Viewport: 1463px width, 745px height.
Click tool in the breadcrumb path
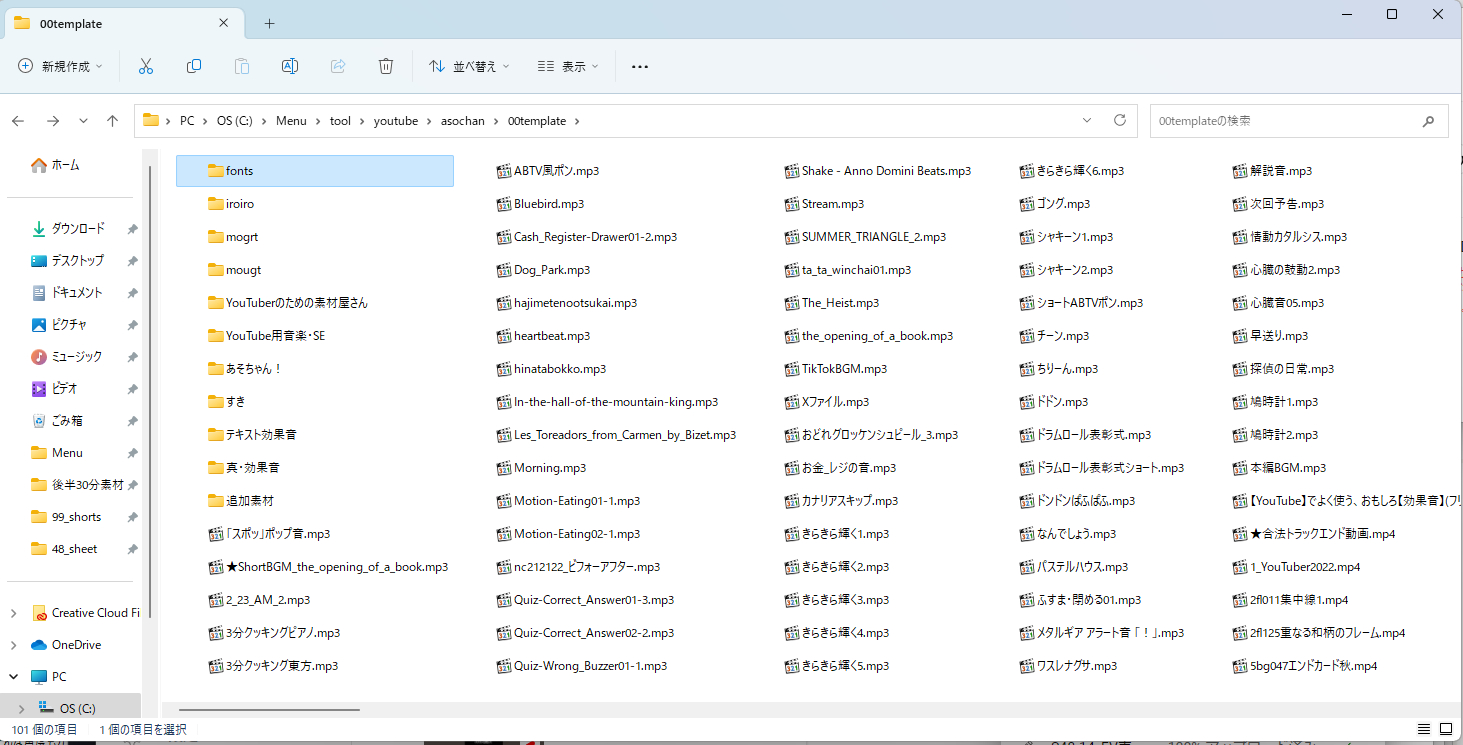tap(340, 121)
